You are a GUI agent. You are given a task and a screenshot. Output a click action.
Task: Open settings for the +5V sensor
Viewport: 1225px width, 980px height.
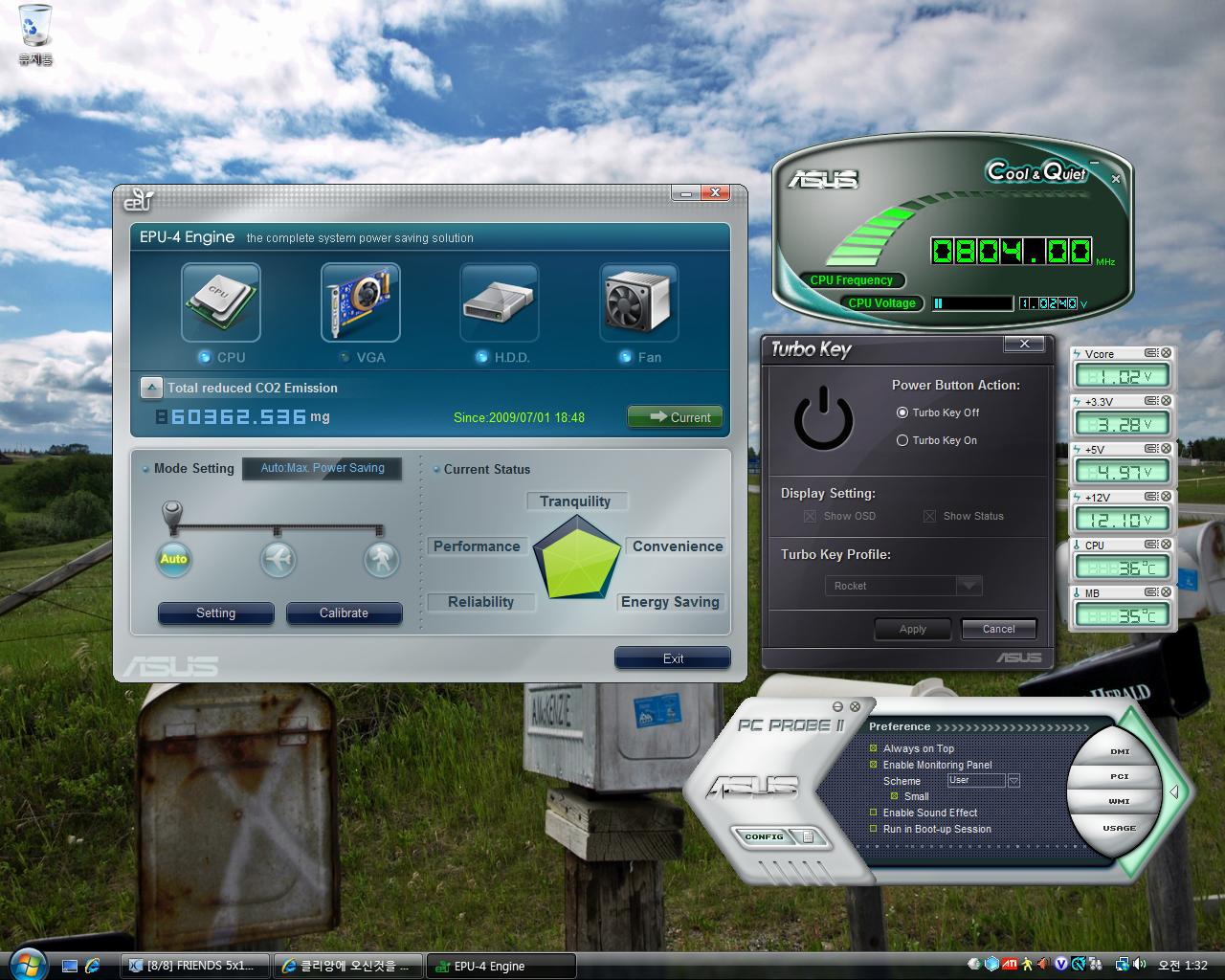point(1151,449)
